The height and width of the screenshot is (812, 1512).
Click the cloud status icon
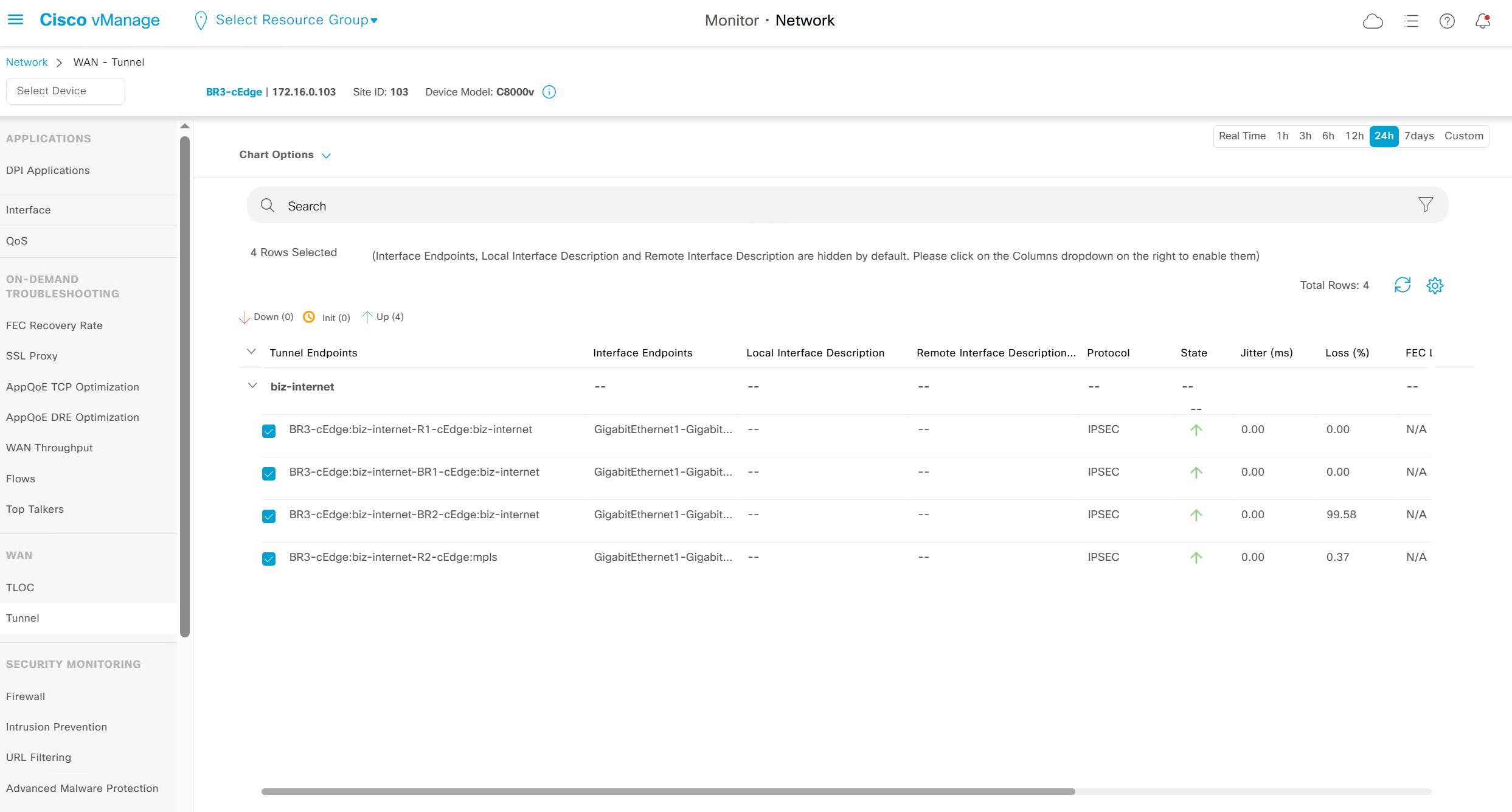click(x=1372, y=21)
